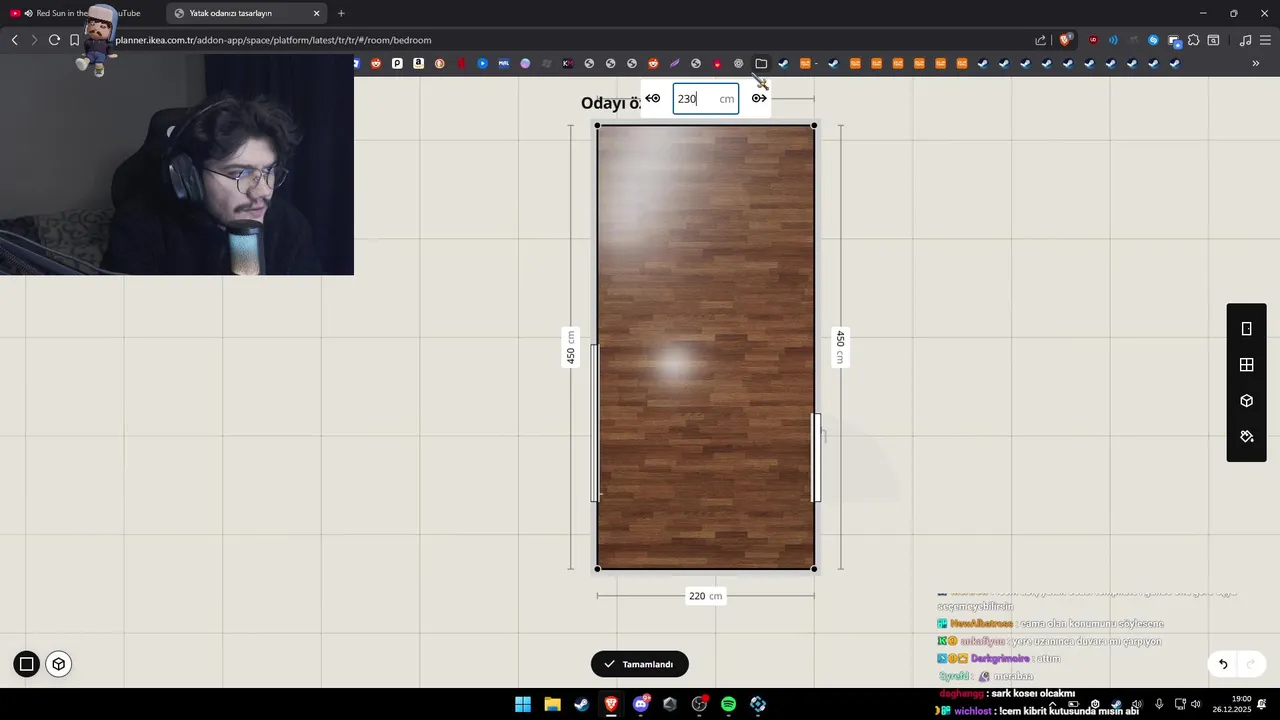Open uBlock Origin extension icon

pyautogui.click(x=1093, y=40)
